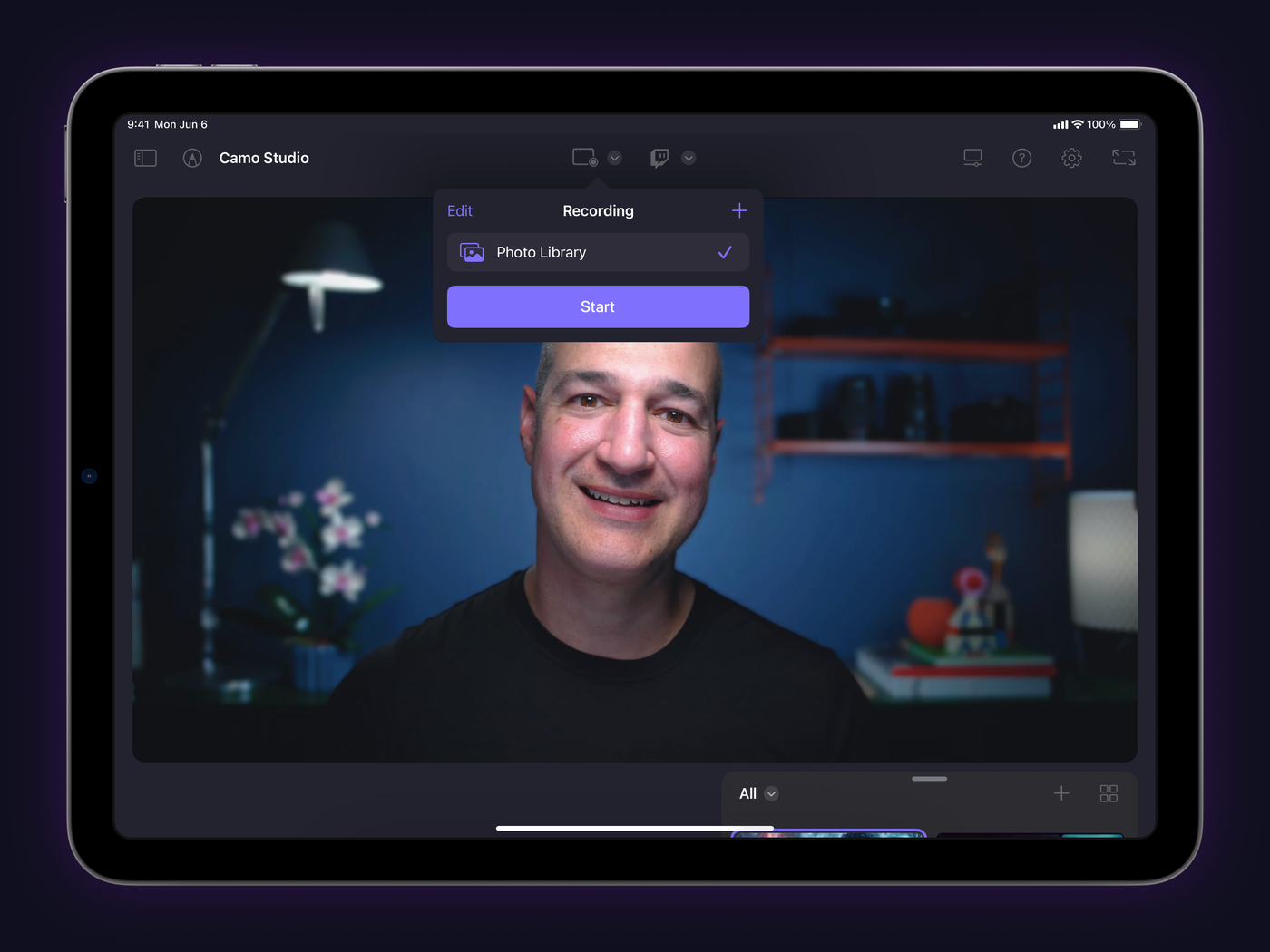Expand the Twitch streaming dropdown chevron
Viewport: 1270px width, 952px height.
click(689, 158)
